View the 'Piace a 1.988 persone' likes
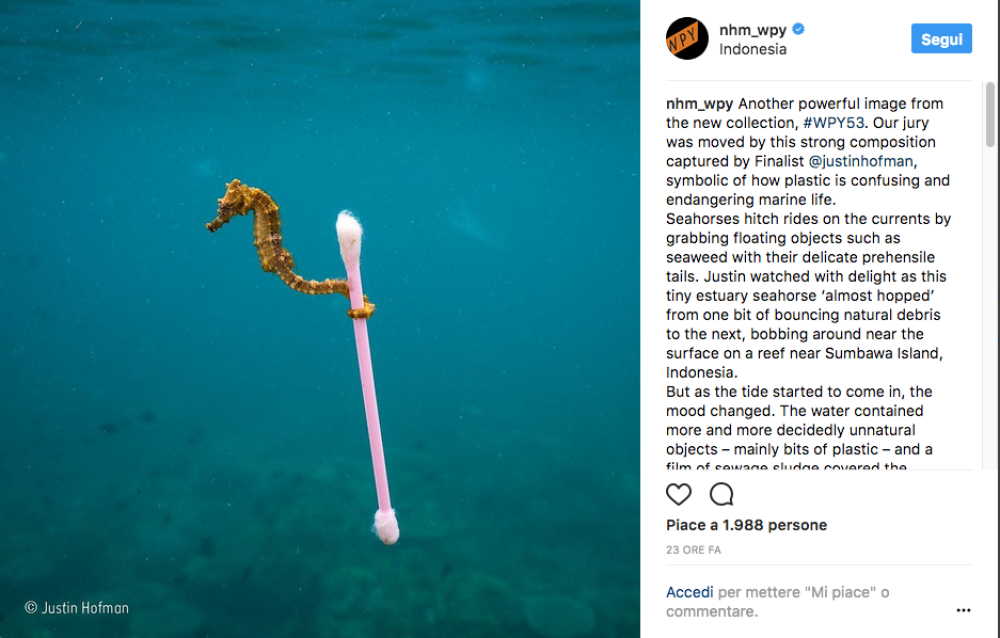The height and width of the screenshot is (638, 1000). pyautogui.click(x=746, y=525)
